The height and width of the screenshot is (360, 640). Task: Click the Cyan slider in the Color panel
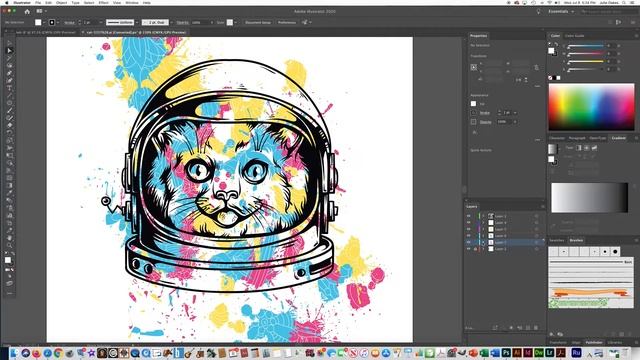585,46
